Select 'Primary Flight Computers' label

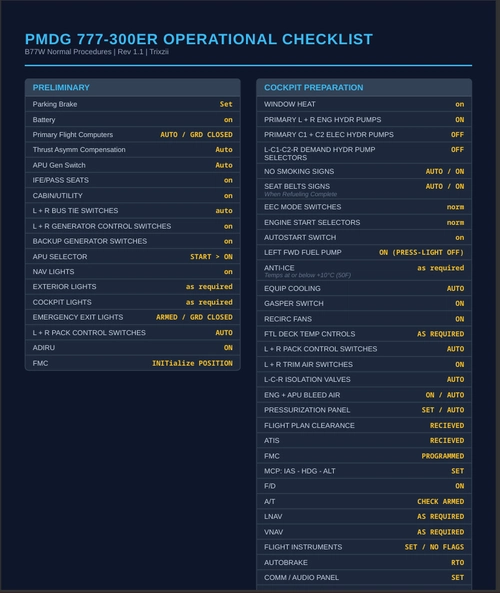(x=73, y=135)
